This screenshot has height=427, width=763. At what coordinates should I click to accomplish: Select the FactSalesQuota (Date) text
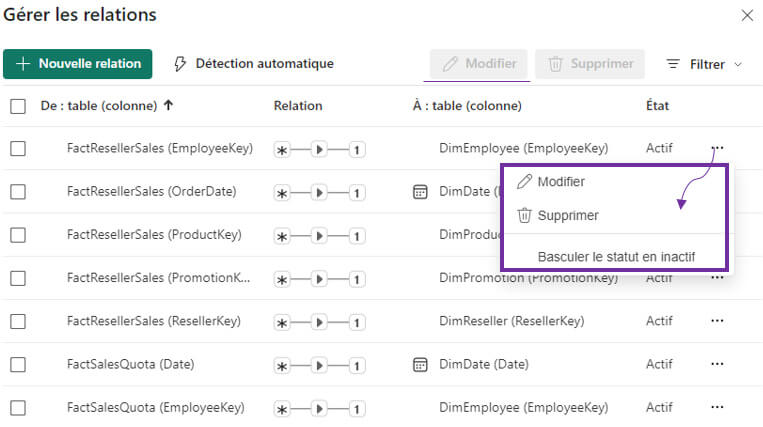click(x=130, y=364)
